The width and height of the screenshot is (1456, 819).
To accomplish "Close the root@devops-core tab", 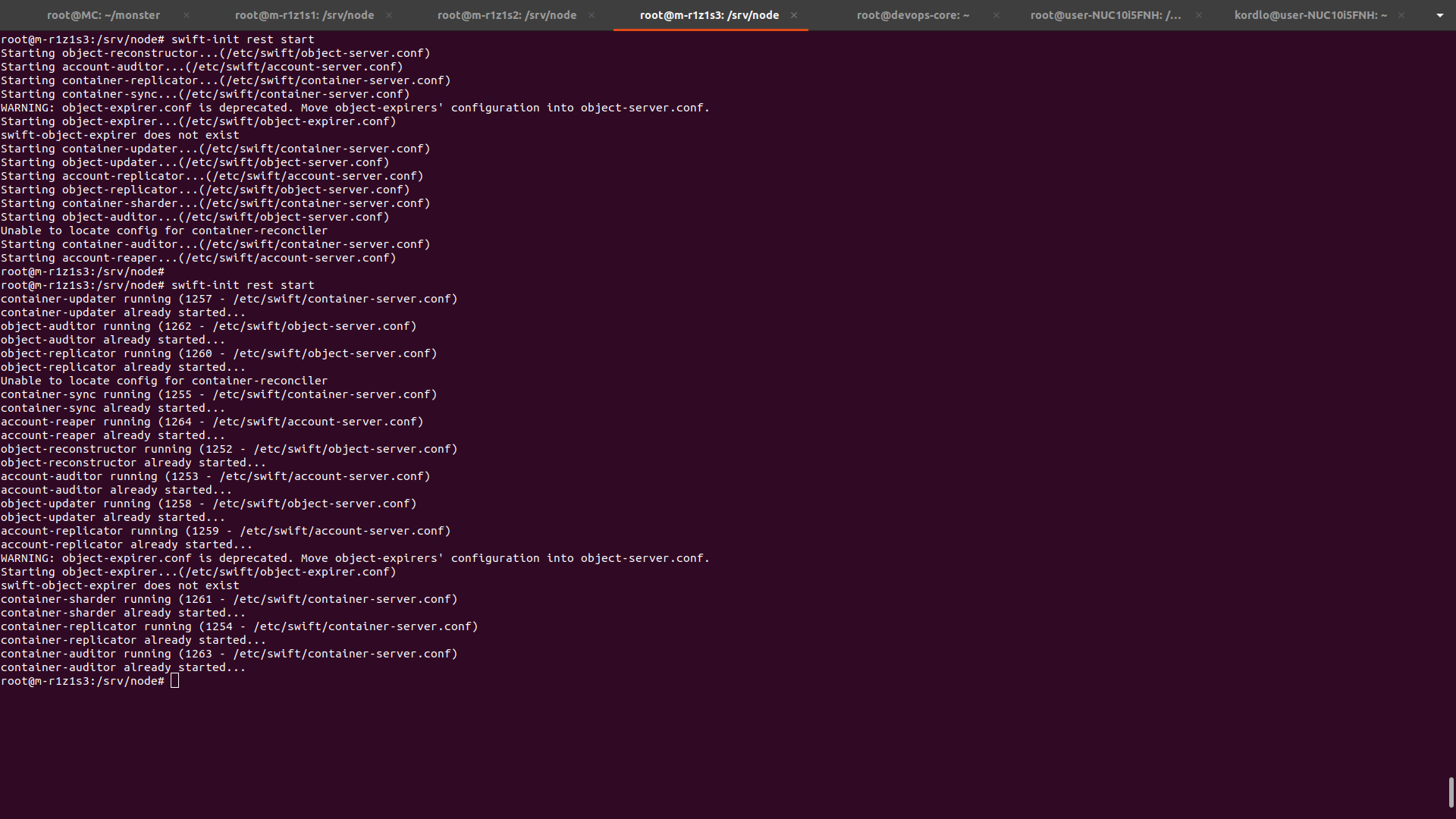I will tap(996, 15).
